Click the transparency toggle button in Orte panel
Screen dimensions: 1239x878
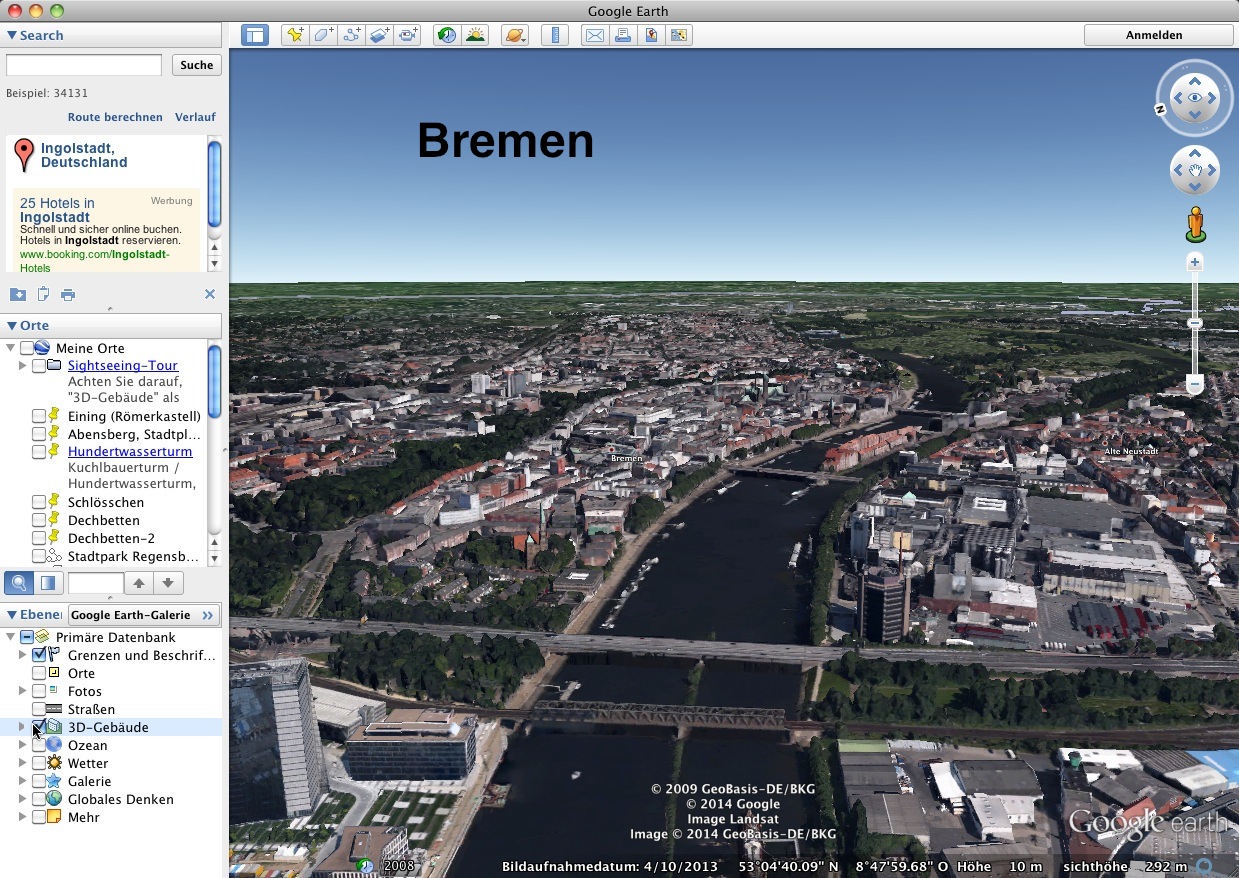[x=48, y=583]
